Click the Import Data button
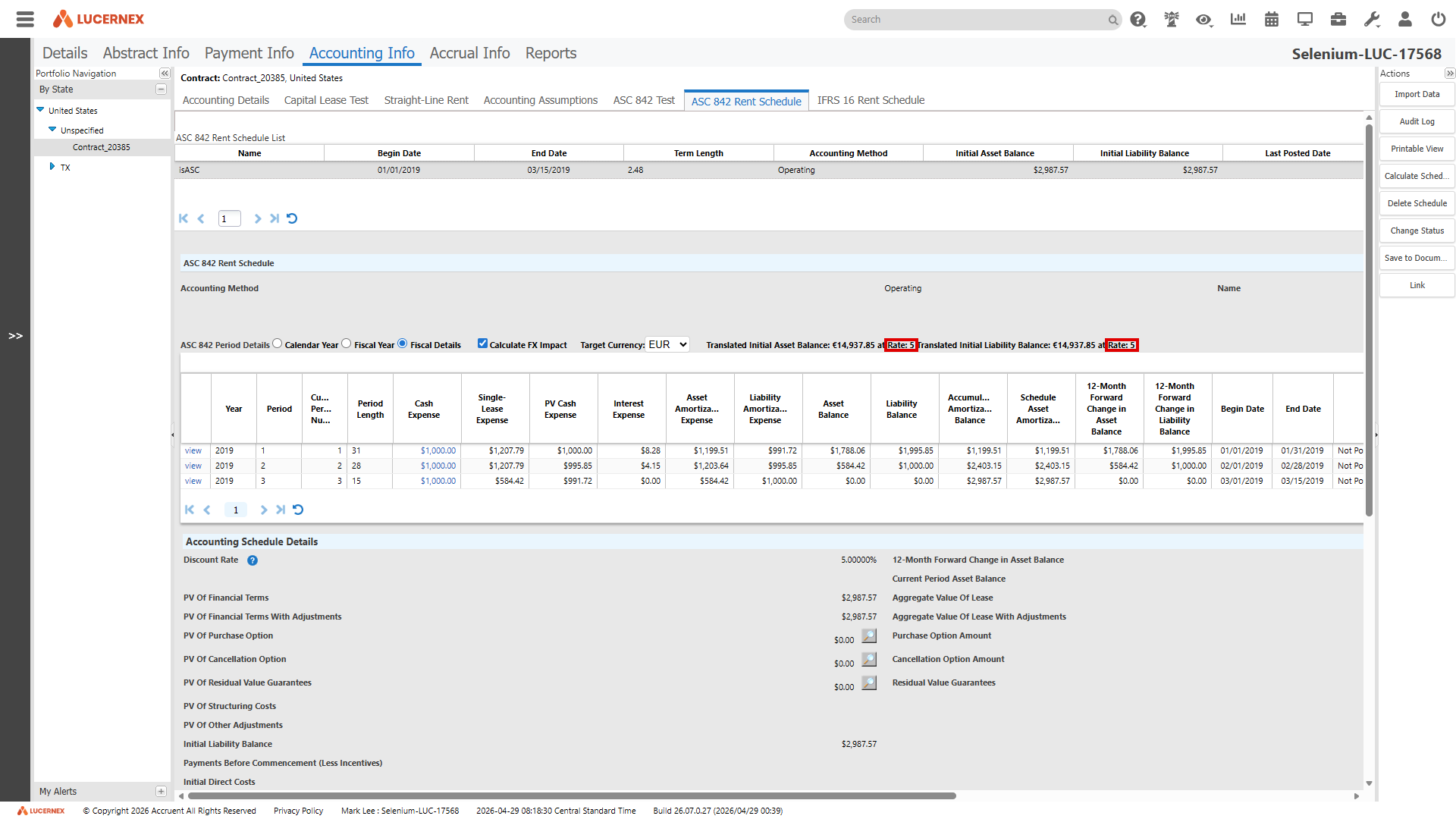 [x=1417, y=94]
